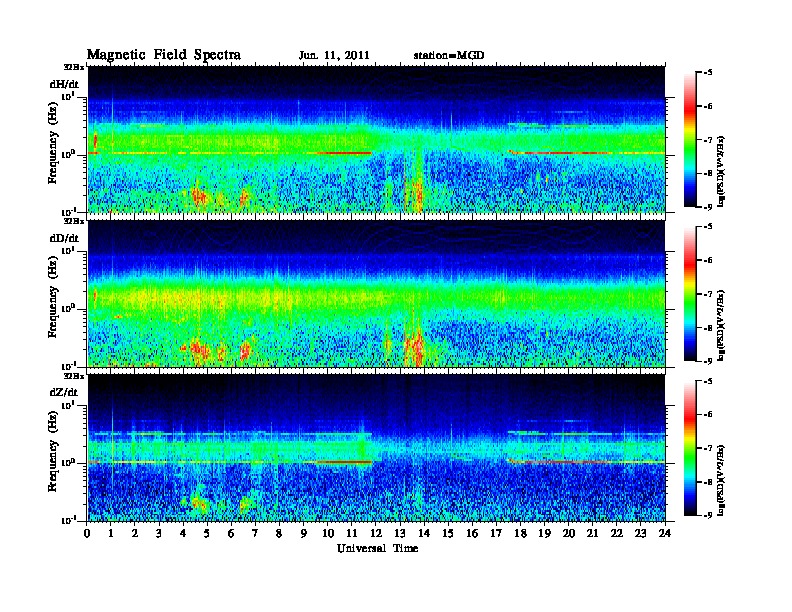Viewport: 792px width, 612px height.
Task: Click hour "10" on the Universal Time axis
Action: [x=328, y=534]
